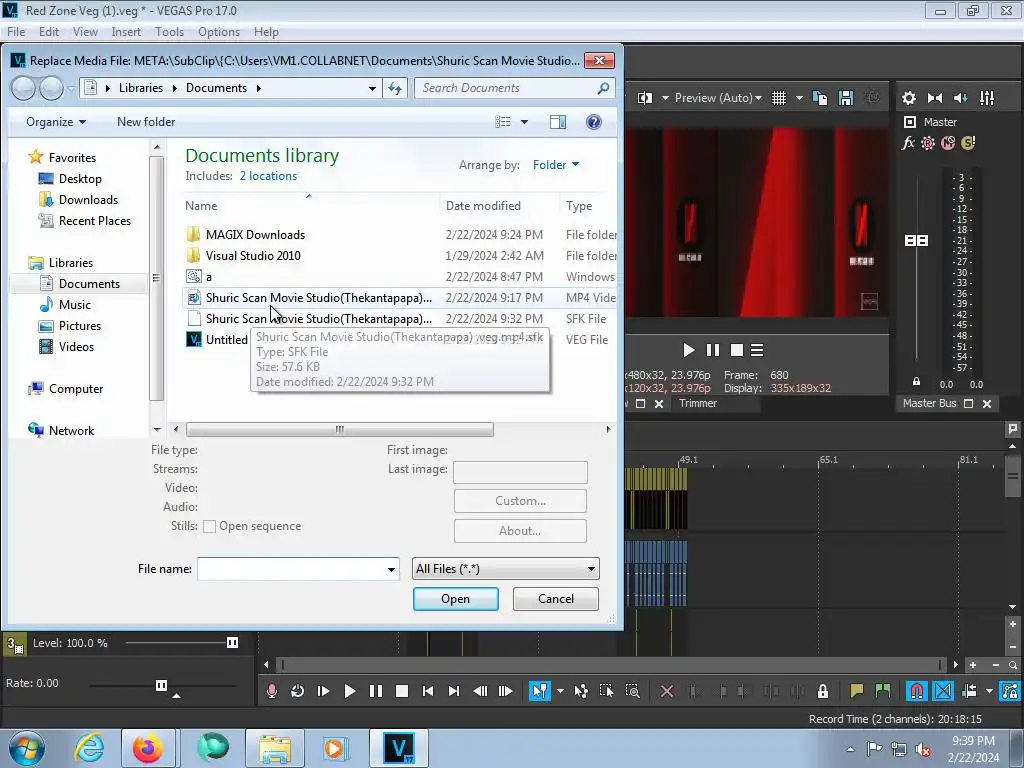Open the Tools menu

pos(169,31)
